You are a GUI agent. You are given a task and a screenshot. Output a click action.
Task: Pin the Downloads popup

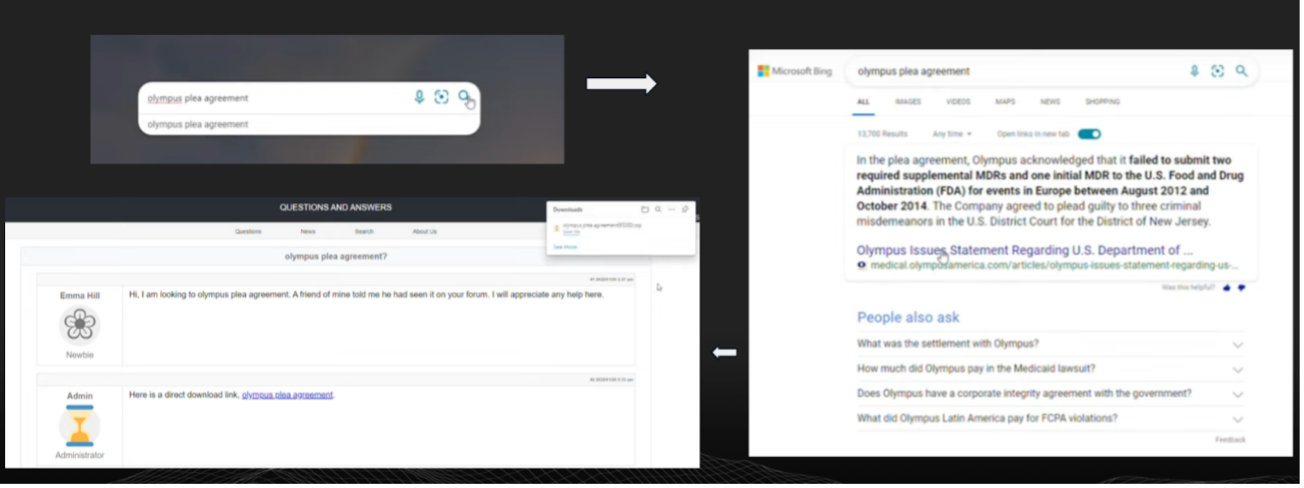tap(685, 210)
